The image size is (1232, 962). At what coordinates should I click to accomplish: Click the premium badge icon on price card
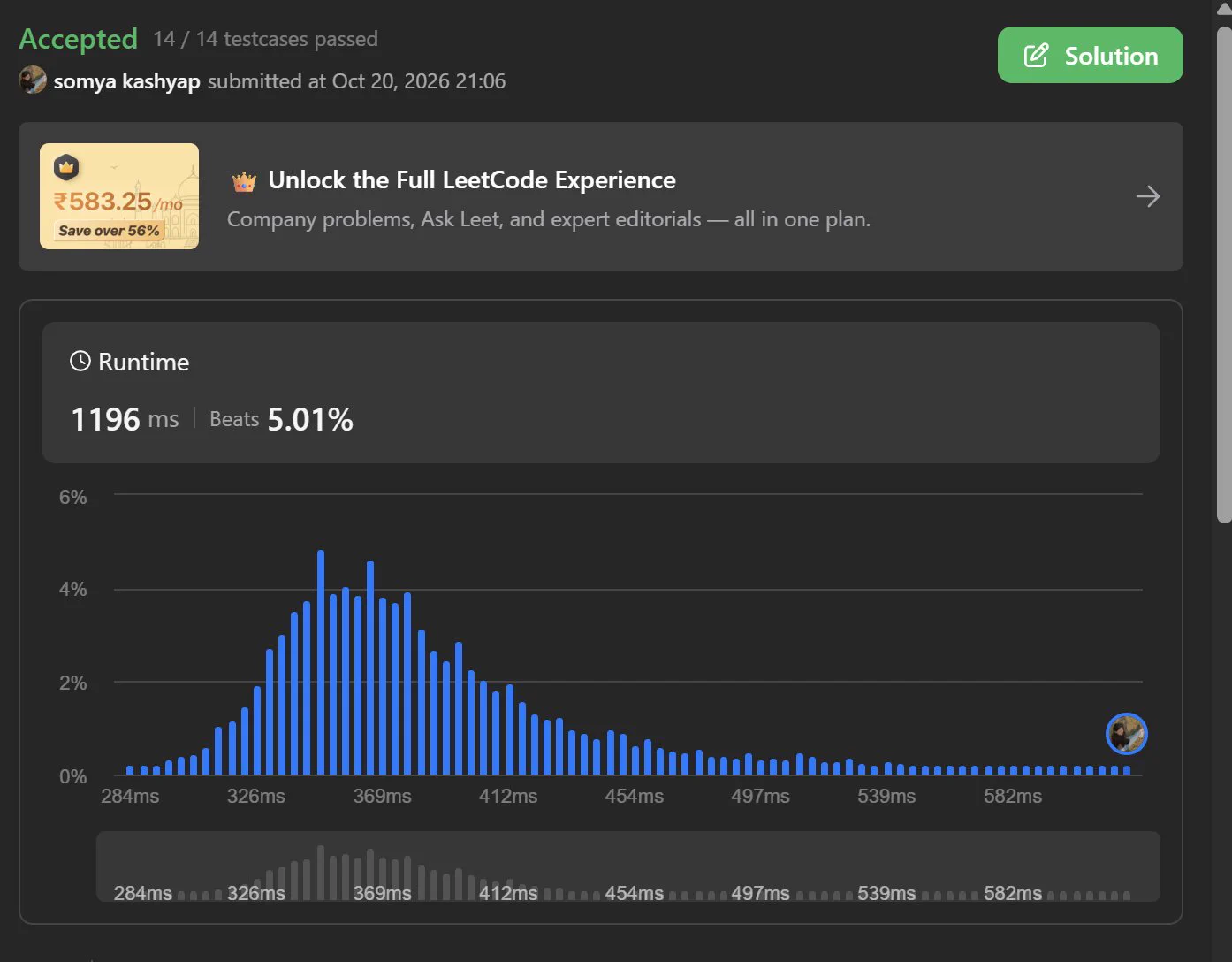pos(66,167)
